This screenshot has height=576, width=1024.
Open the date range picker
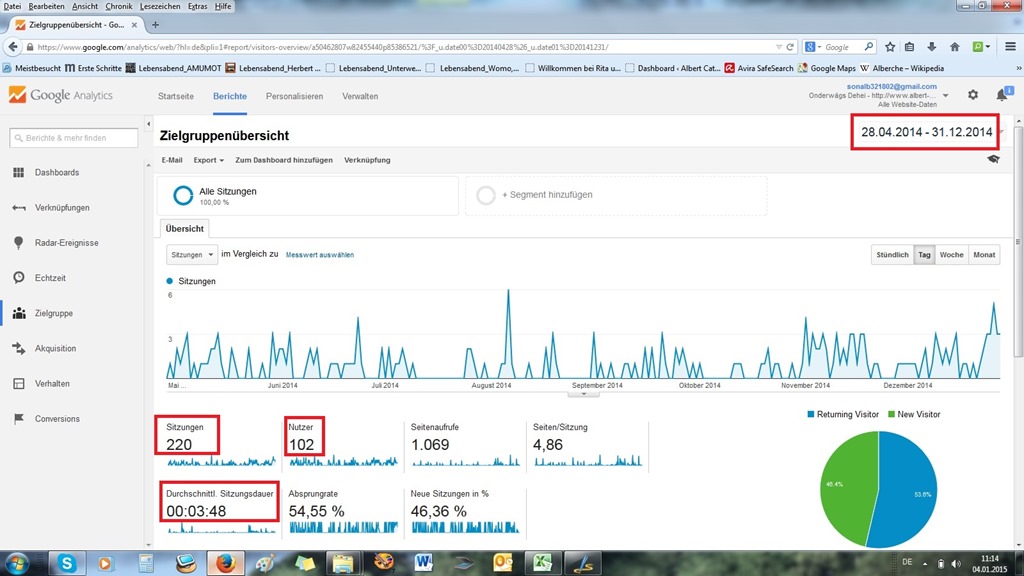tap(926, 132)
